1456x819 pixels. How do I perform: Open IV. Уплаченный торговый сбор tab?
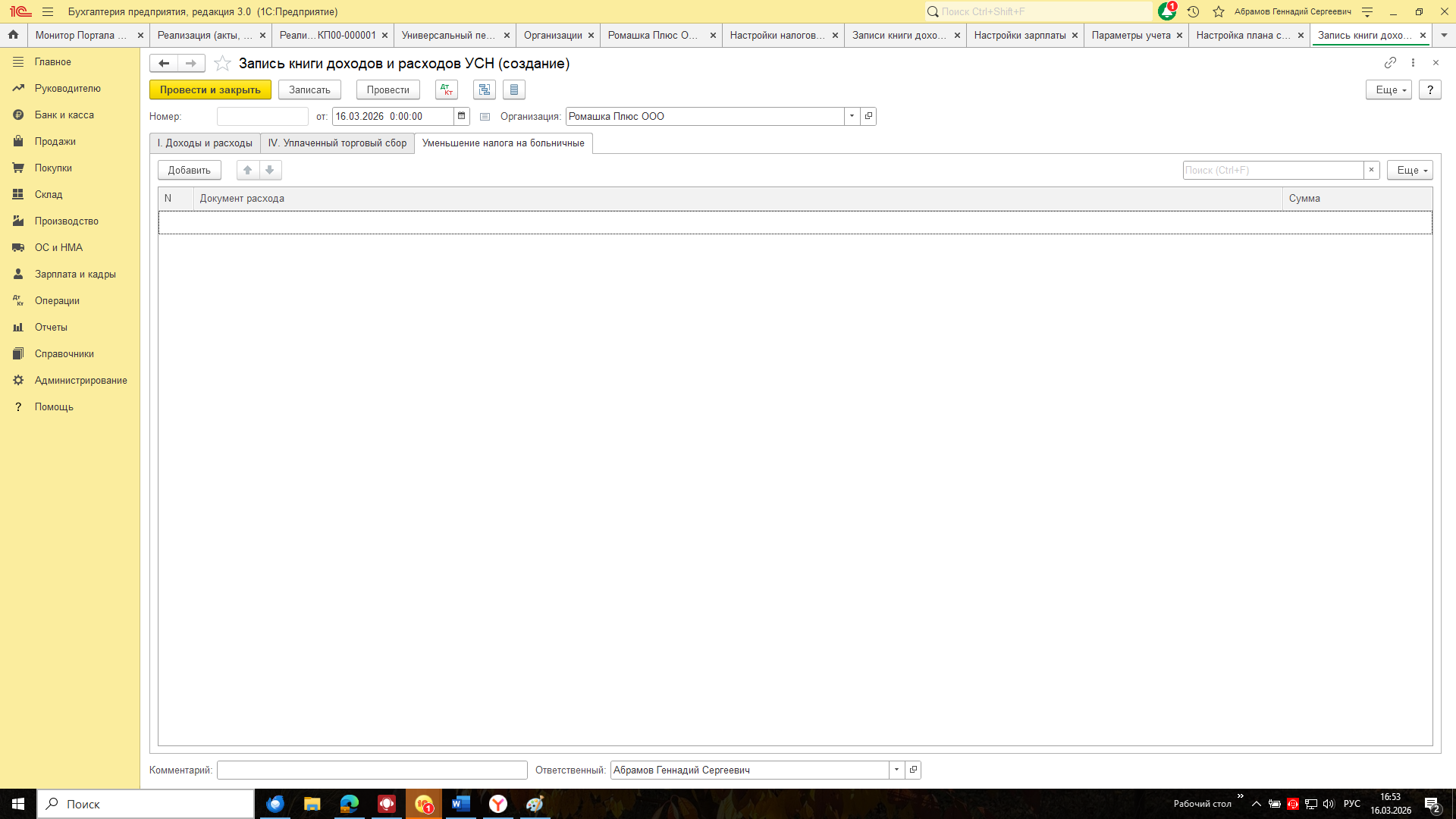pyautogui.click(x=337, y=143)
